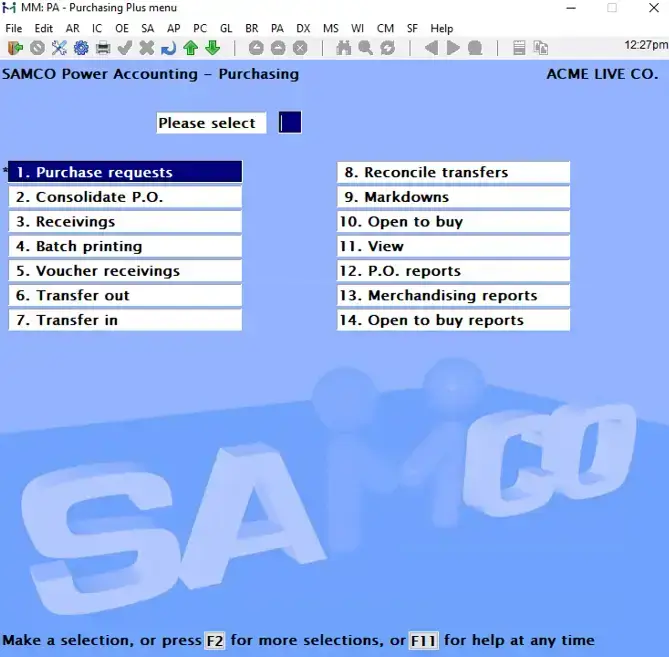Open the File menu
The height and width of the screenshot is (657, 669).
click(14, 28)
